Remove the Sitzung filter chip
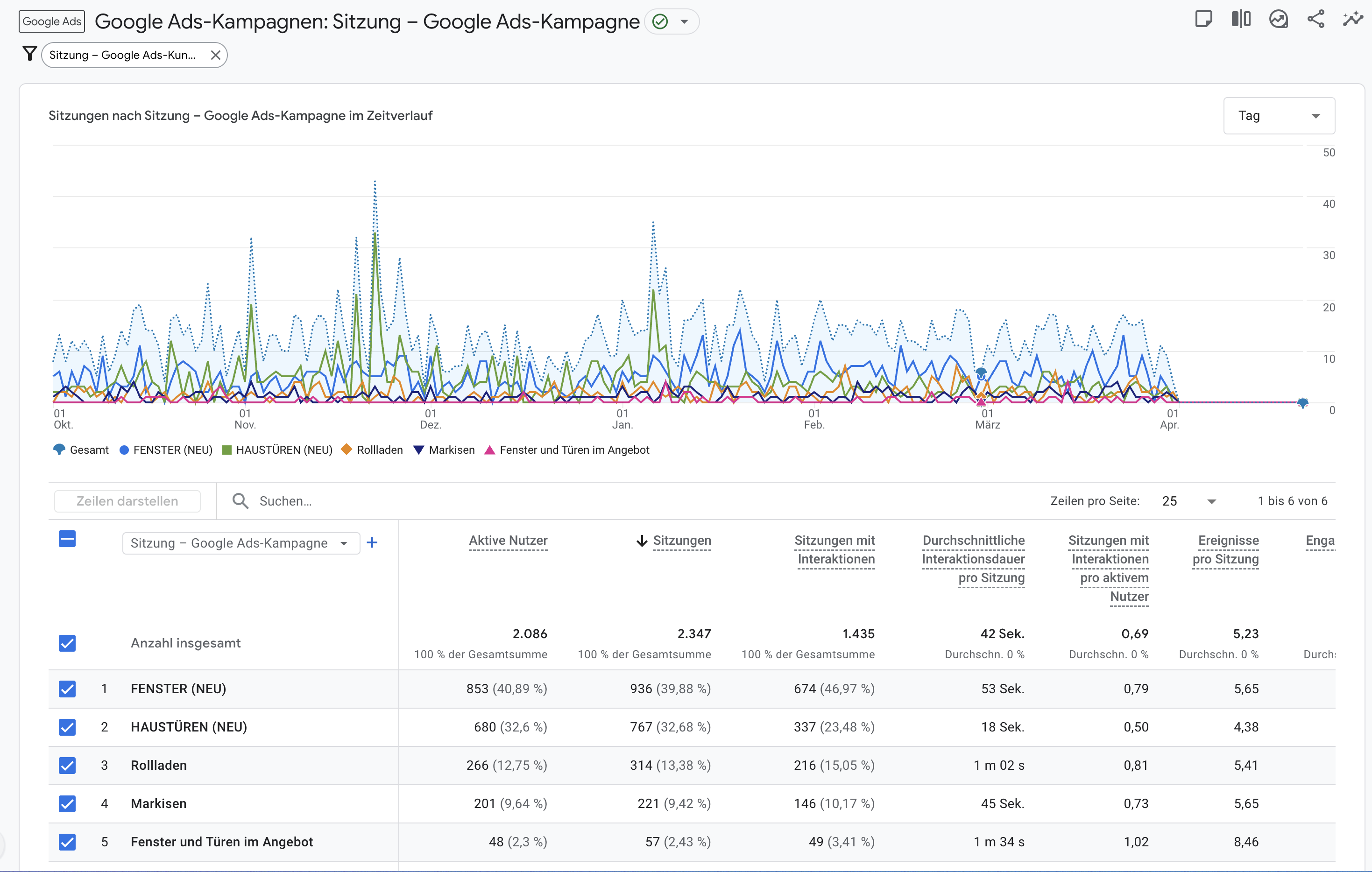 pos(215,55)
